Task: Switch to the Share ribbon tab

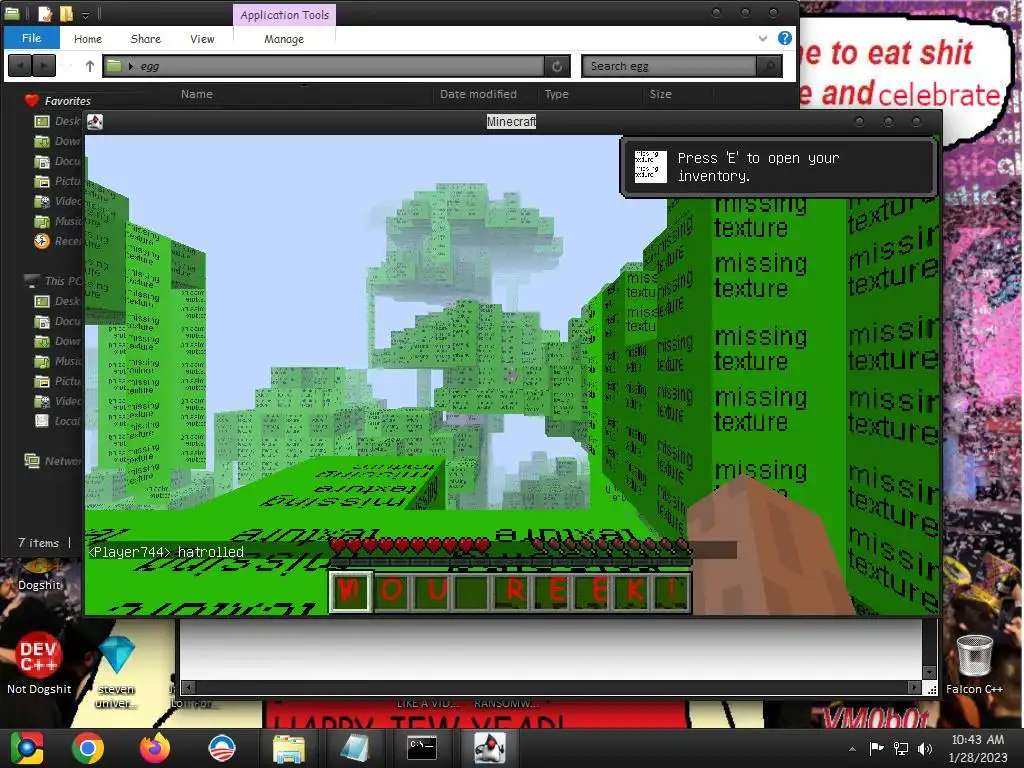Action: pyautogui.click(x=146, y=39)
